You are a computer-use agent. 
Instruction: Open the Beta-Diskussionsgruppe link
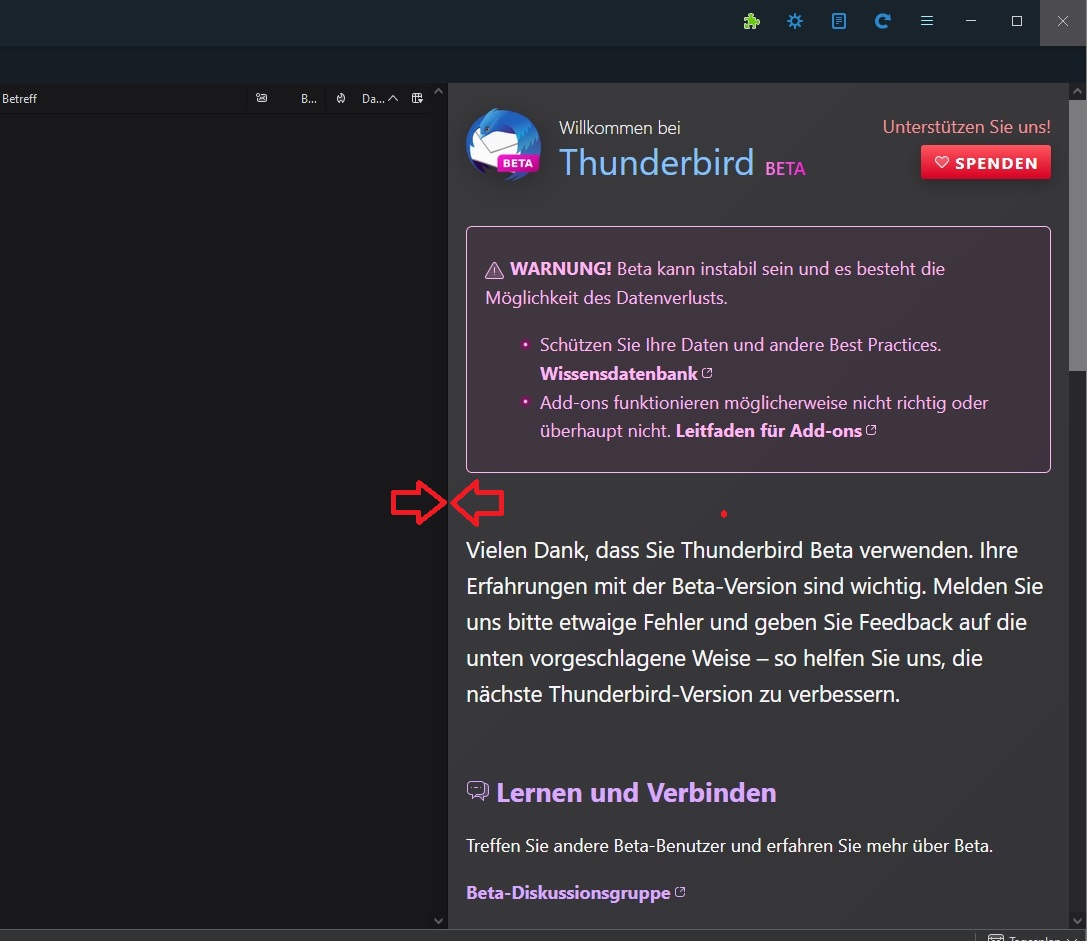point(568,892)
